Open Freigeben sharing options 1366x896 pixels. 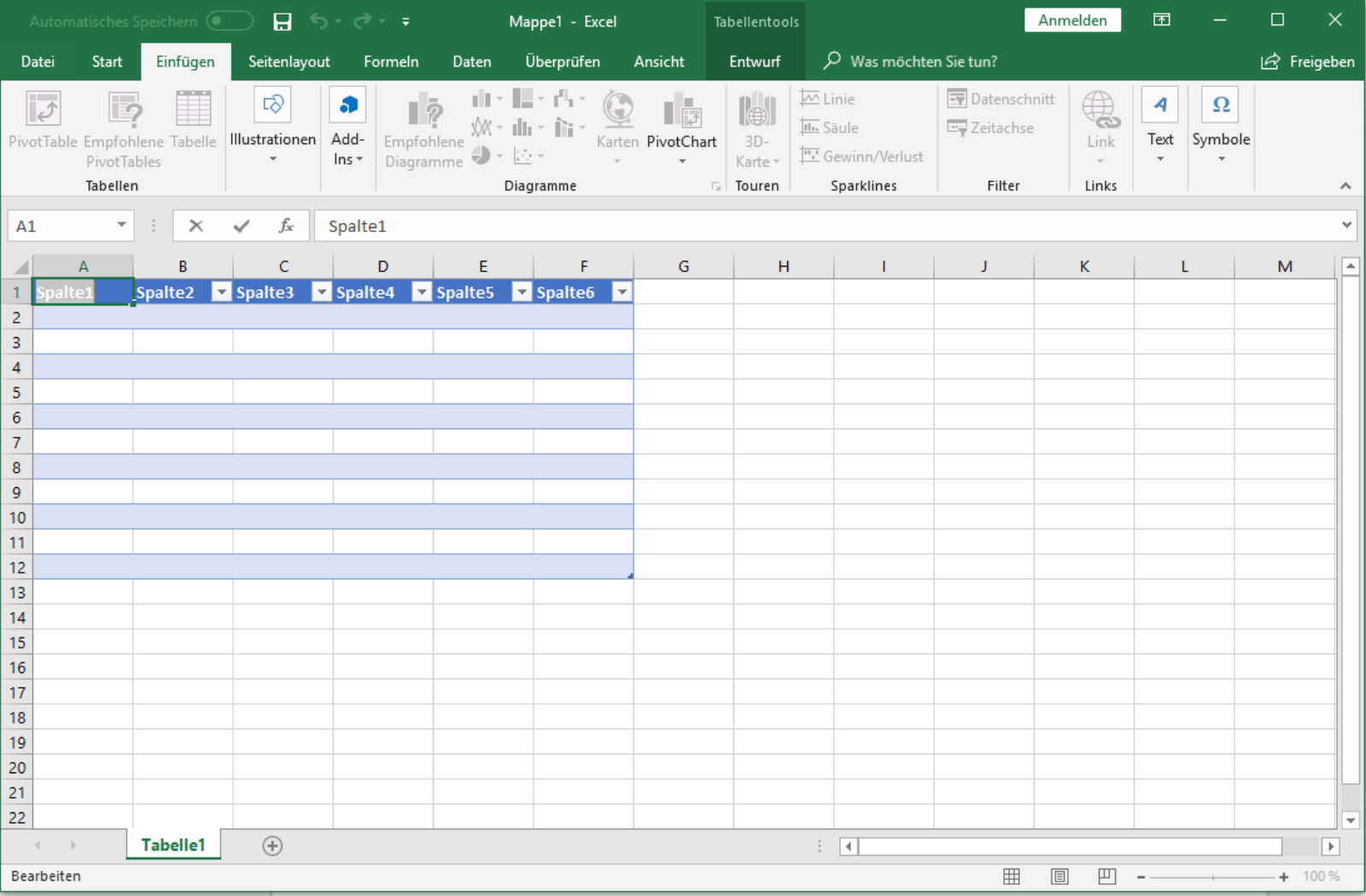(x=1308, y=61)
